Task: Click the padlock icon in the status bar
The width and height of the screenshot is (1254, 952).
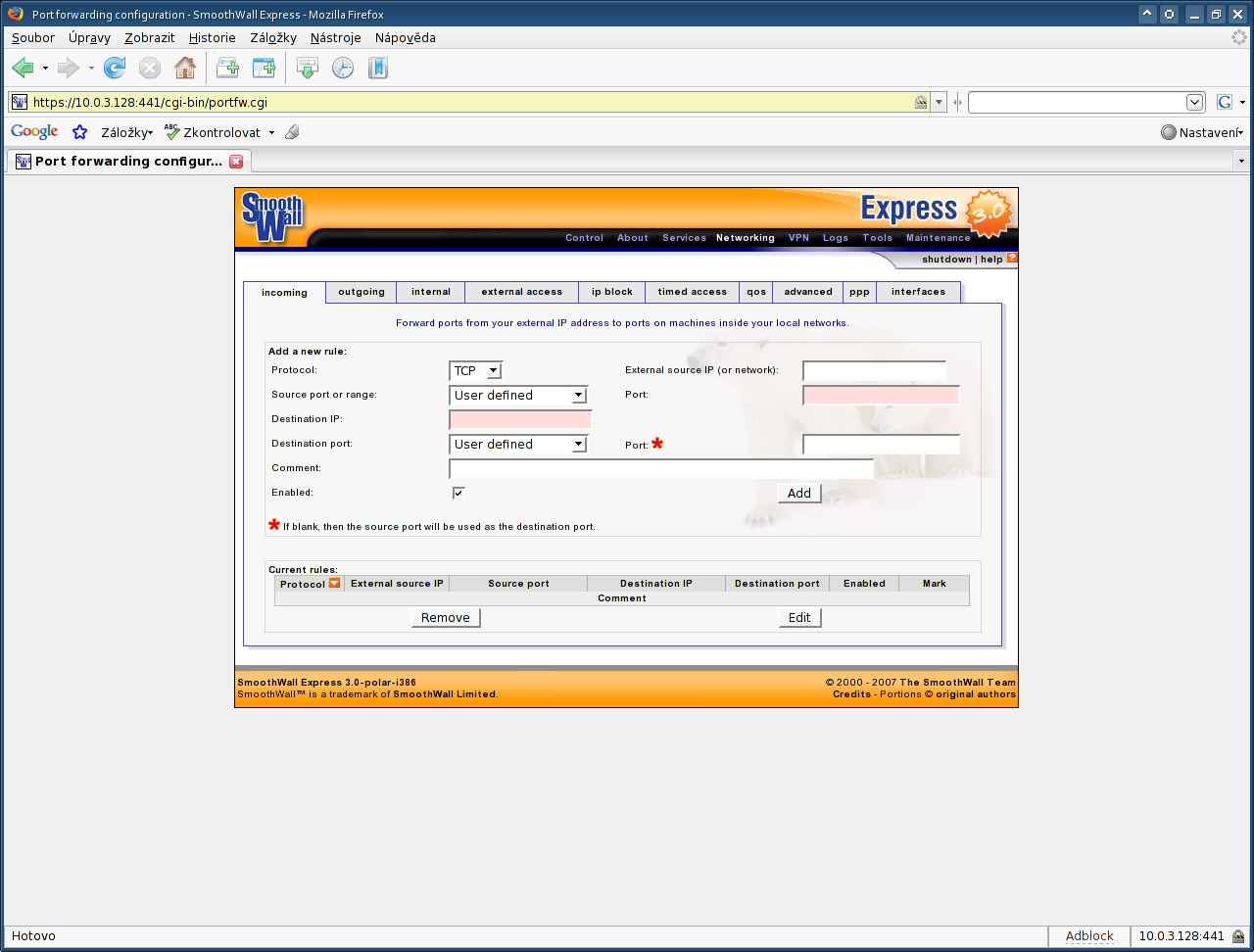Action: 1238,936
